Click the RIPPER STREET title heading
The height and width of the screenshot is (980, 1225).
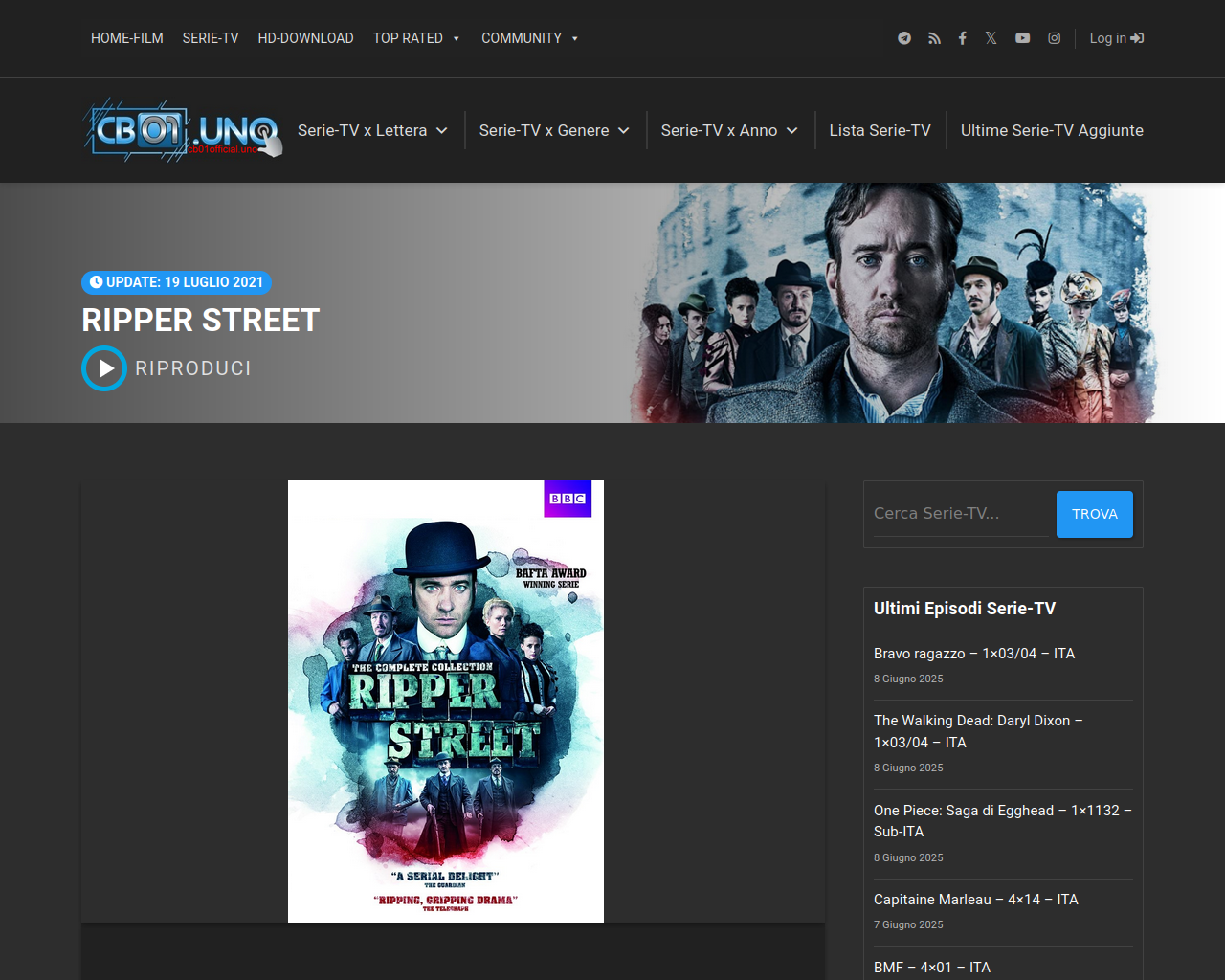click(x=201, y=320)
